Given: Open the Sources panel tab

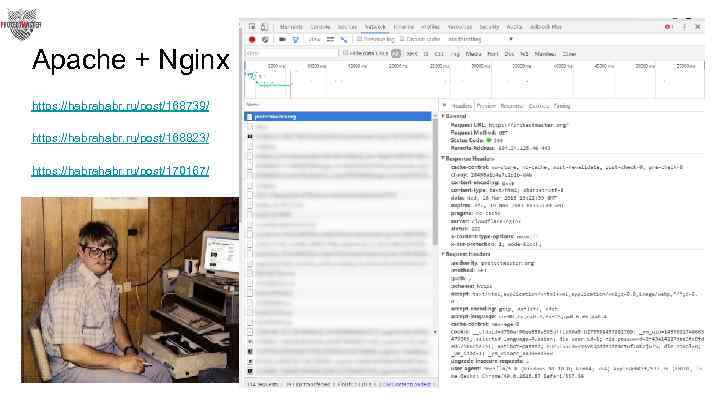Looking at the screenshot, I should [347, 27].
